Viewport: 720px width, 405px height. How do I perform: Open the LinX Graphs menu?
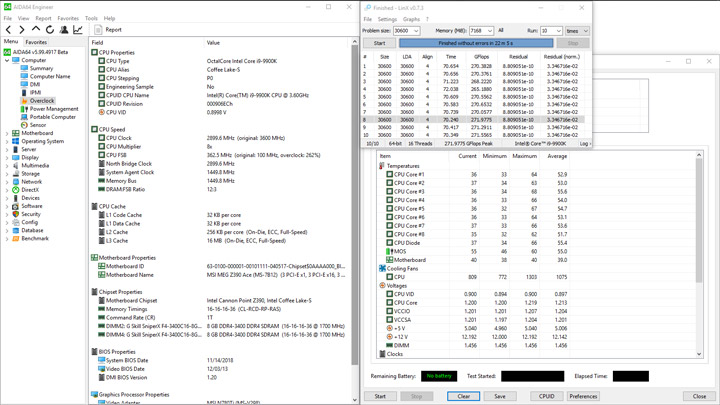[x=411, y=19]
